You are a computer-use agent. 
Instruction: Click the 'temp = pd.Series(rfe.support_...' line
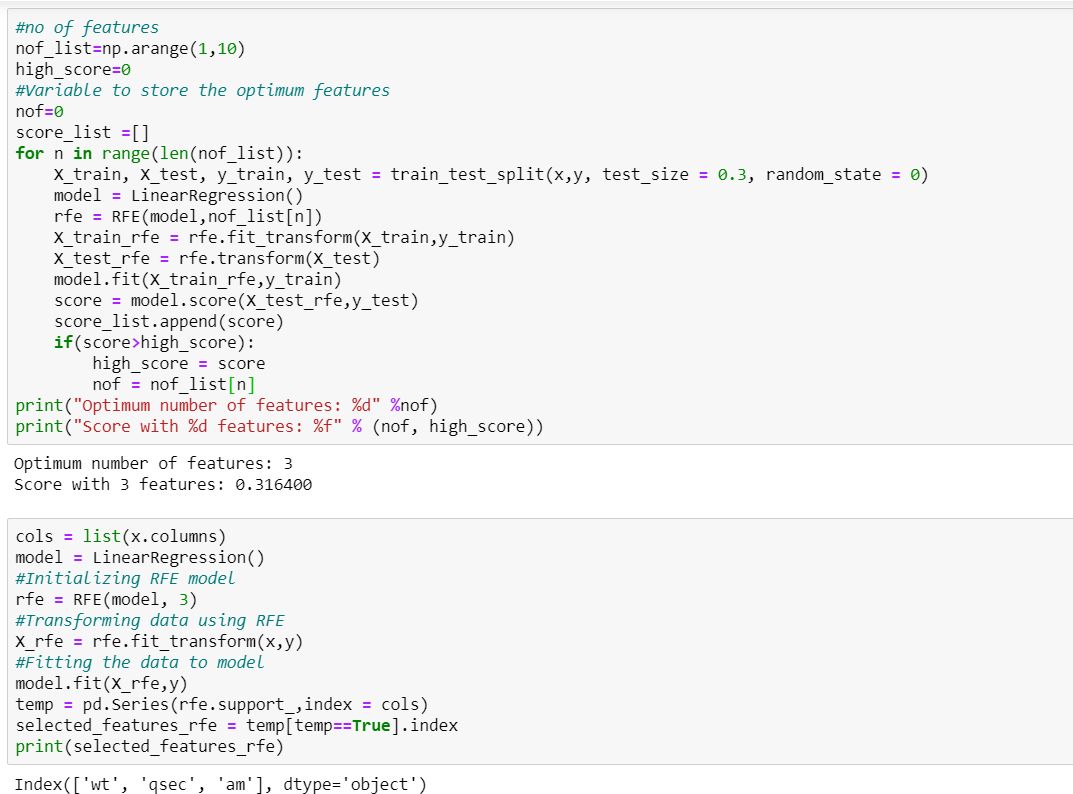(x=222, y=704)
